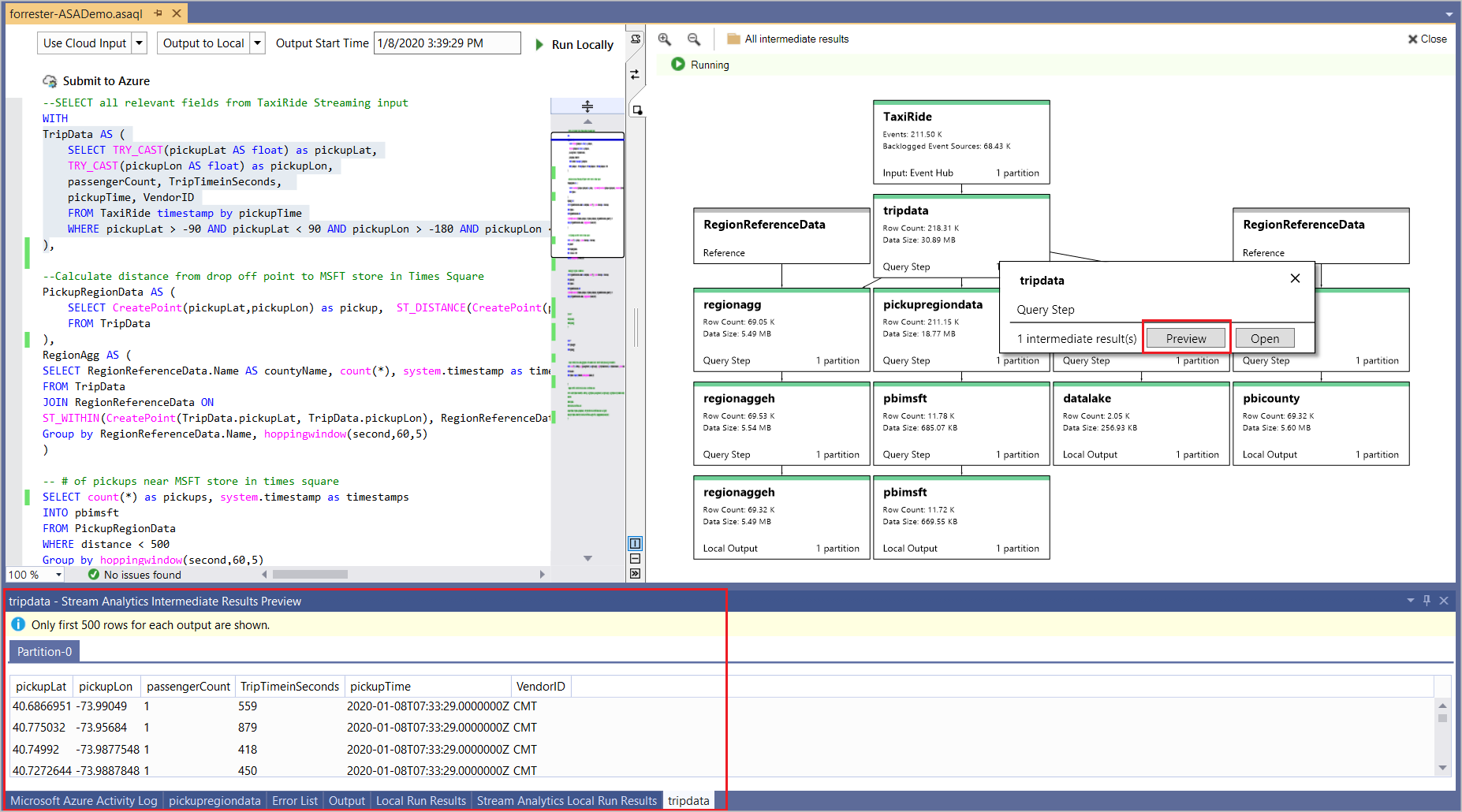
Task: Select the TaxiRide input node
Action: [961, 142]
